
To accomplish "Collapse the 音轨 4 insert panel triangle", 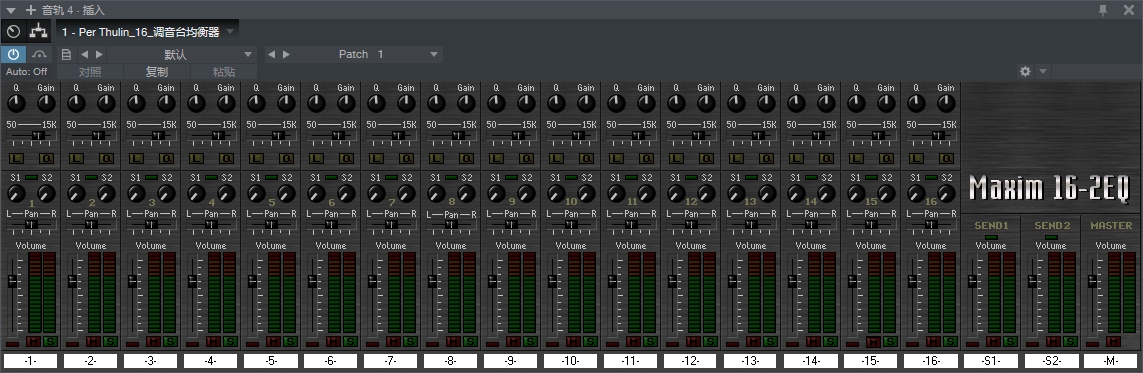I will click(x=11, y=10).
